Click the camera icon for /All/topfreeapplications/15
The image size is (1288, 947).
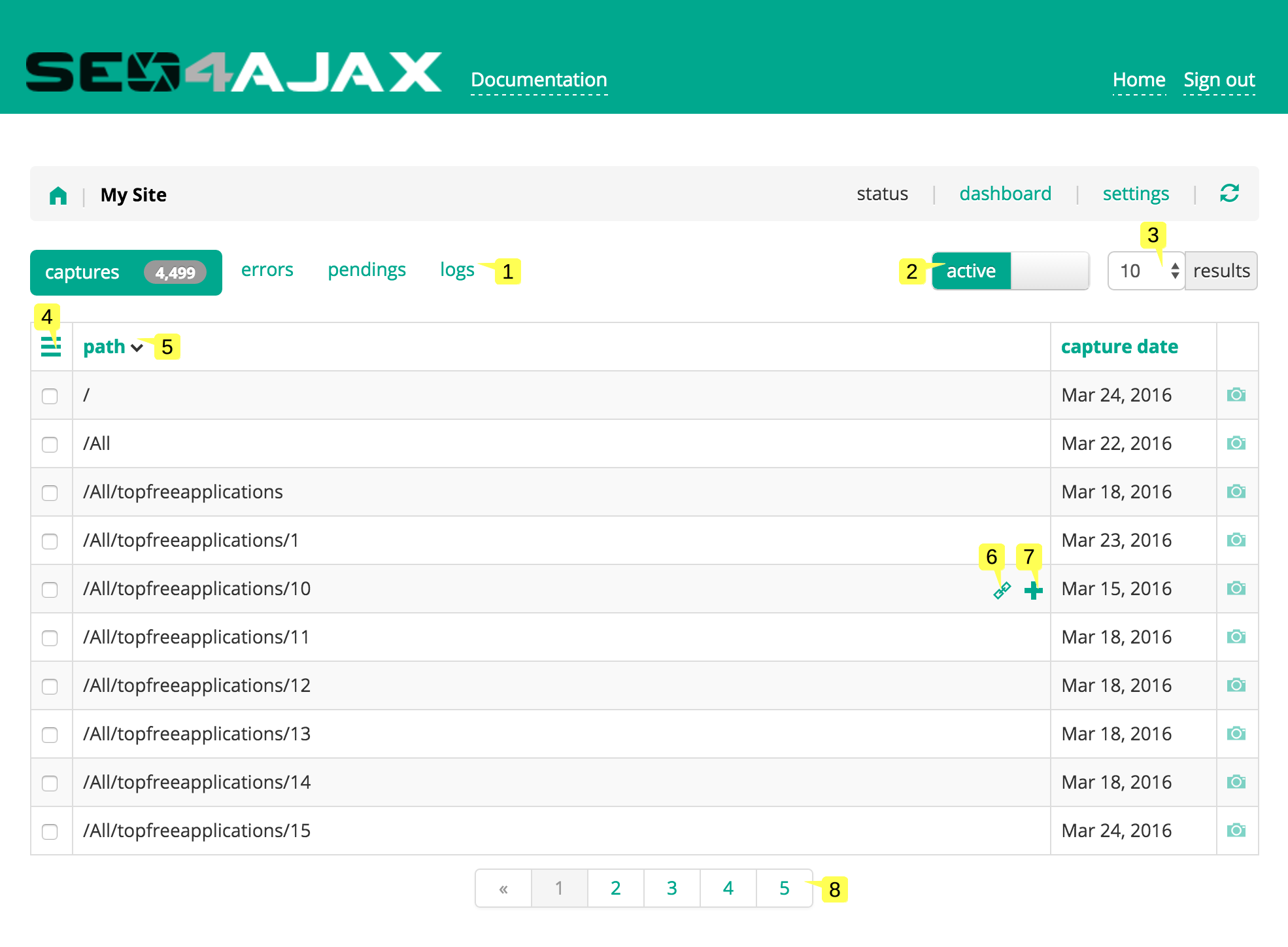click(1236, 830)
